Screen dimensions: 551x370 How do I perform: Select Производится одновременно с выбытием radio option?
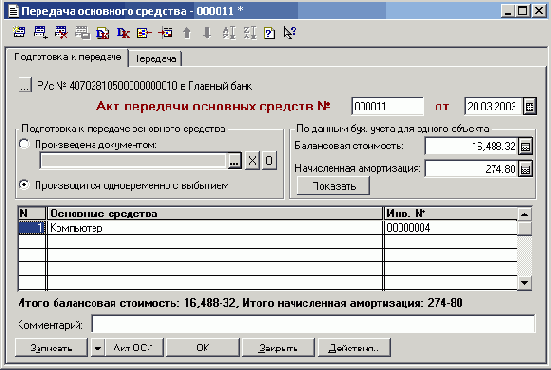(x=24, y=184)
